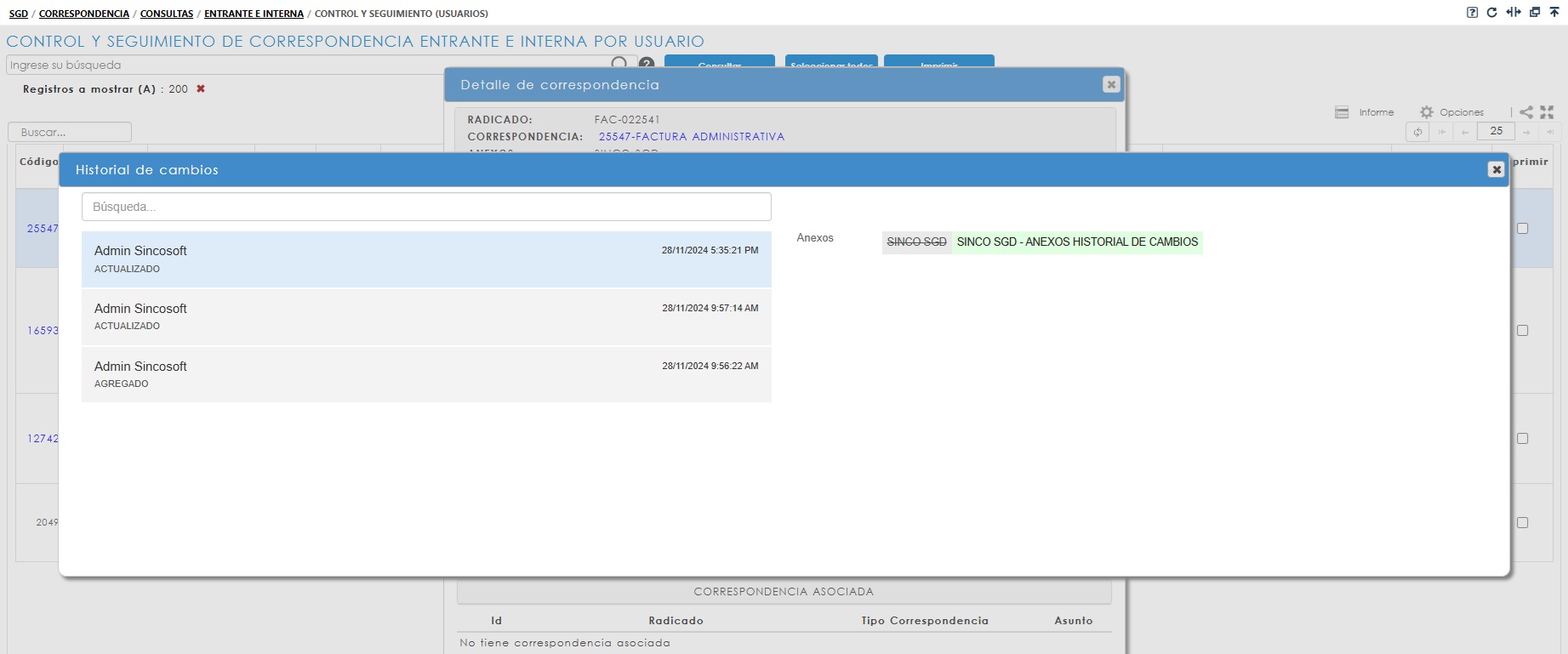Open the help icon in top bar
This screenshot has width=1568, height=654.
point(1472,13)
